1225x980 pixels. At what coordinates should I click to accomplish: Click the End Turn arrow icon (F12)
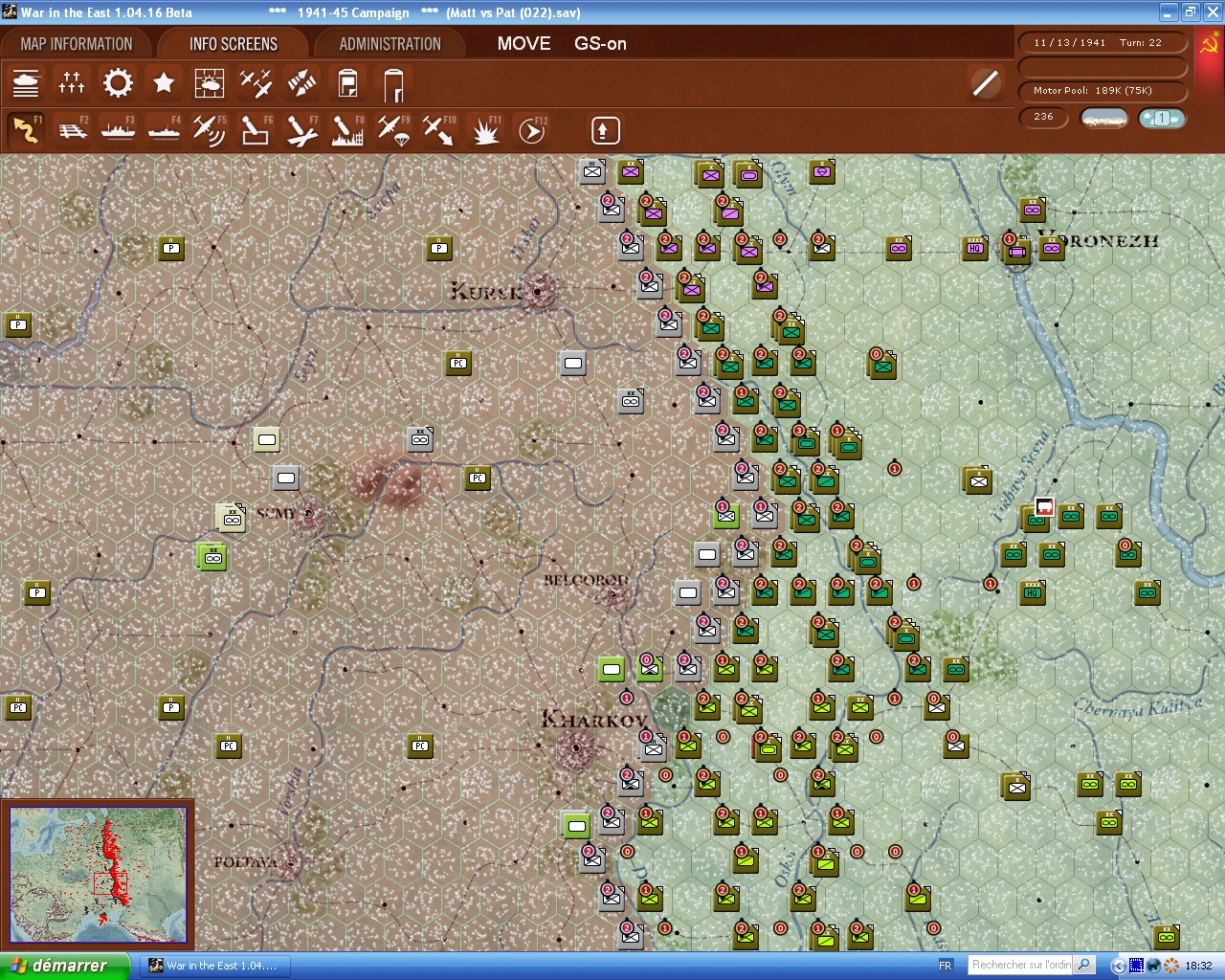531,130
